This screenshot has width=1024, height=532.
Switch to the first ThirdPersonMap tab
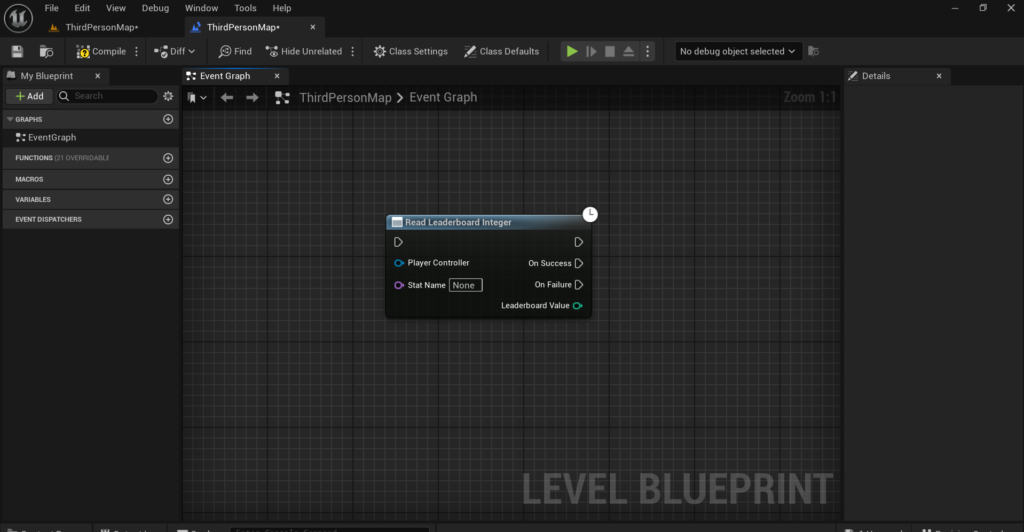[x=102, y=27]
